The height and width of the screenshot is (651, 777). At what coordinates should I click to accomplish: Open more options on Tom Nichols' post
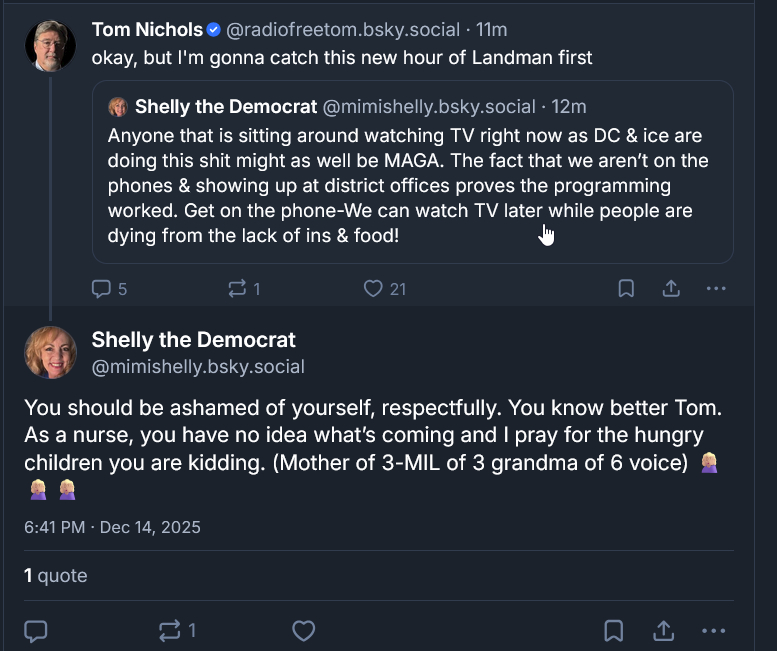click(716, 289)
